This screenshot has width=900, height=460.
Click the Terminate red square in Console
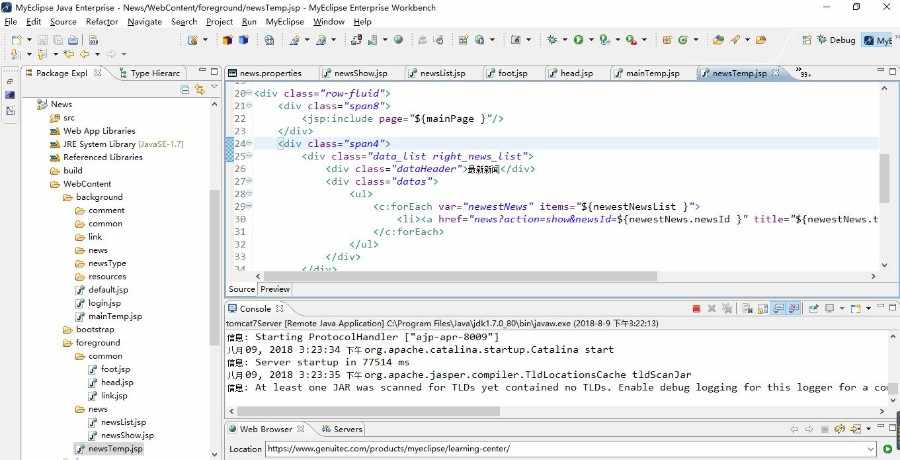[696, 308]
